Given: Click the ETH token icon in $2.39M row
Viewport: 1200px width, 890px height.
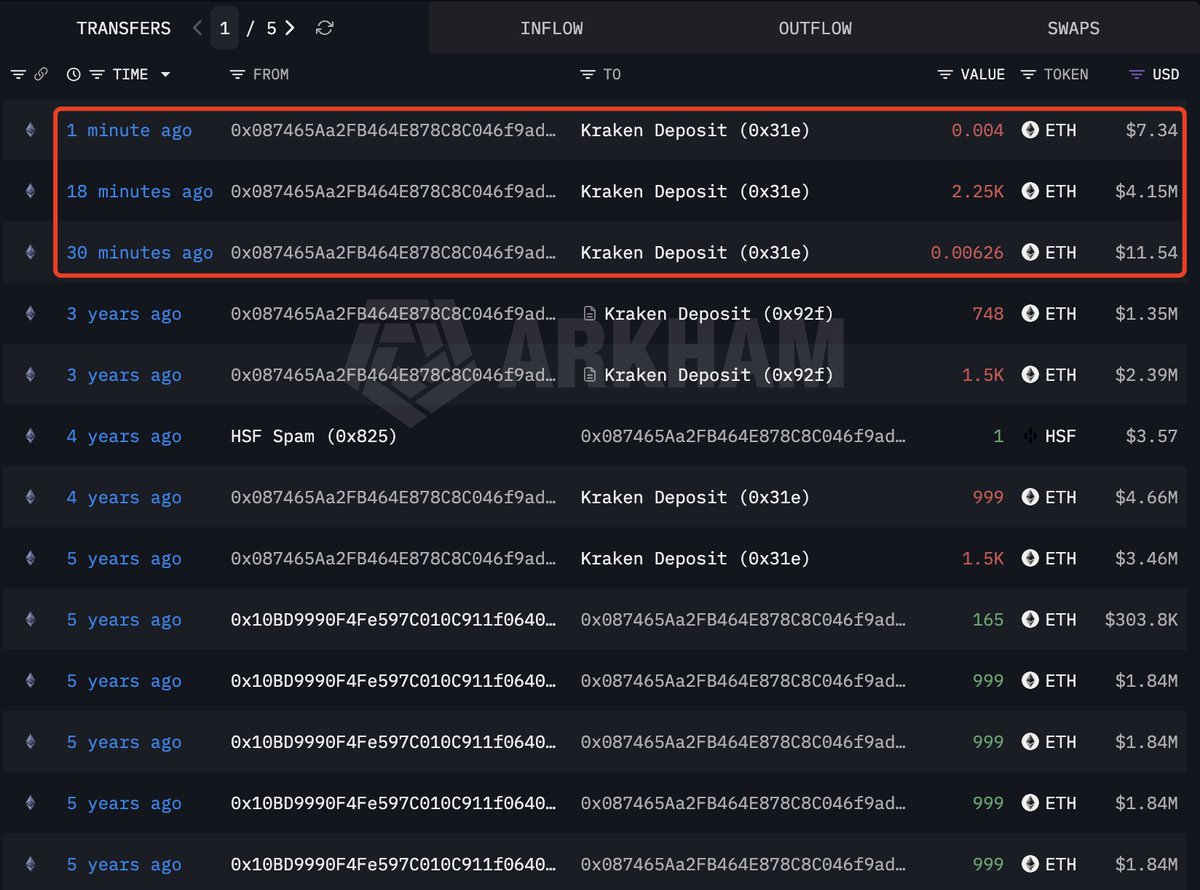Looking at the screenshot, I should pos(1030,375).
